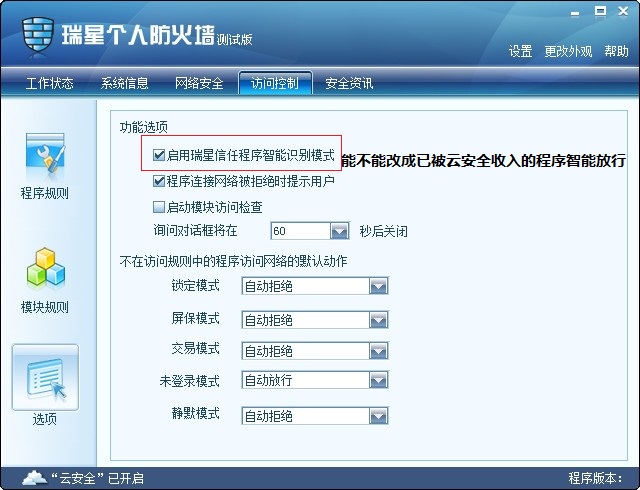Click the 更改外观 link
This screenshot has width=640, height=490.
(x=568, y=51)
